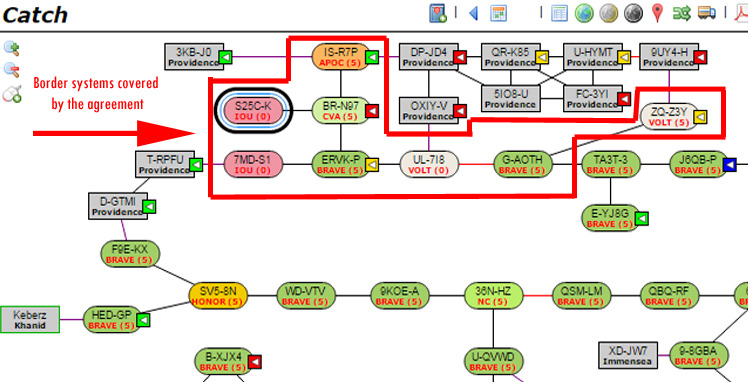The image size is (748, 382).
Task: Open the UL-7I8 VOLT system
Action: click(x=429, y=165)
